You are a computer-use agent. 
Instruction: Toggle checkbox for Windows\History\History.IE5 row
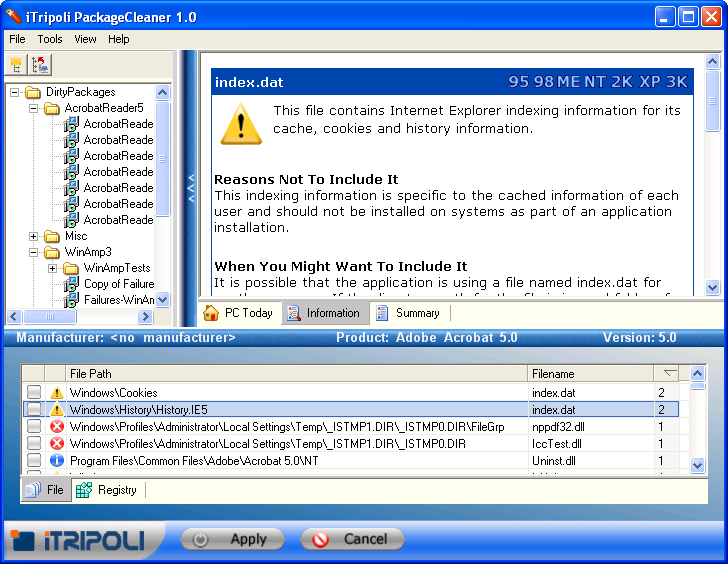click(x=34, y=409)
